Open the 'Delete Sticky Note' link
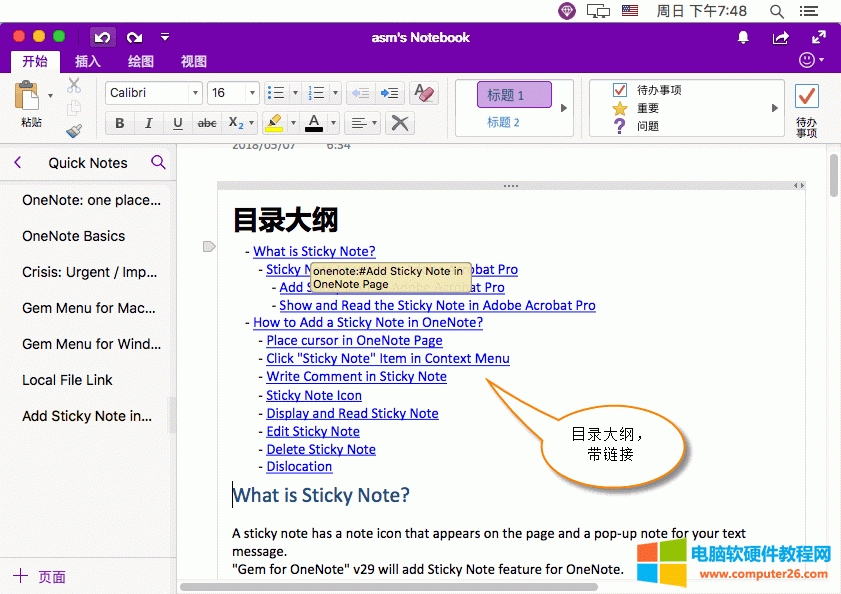 point(321,449)
